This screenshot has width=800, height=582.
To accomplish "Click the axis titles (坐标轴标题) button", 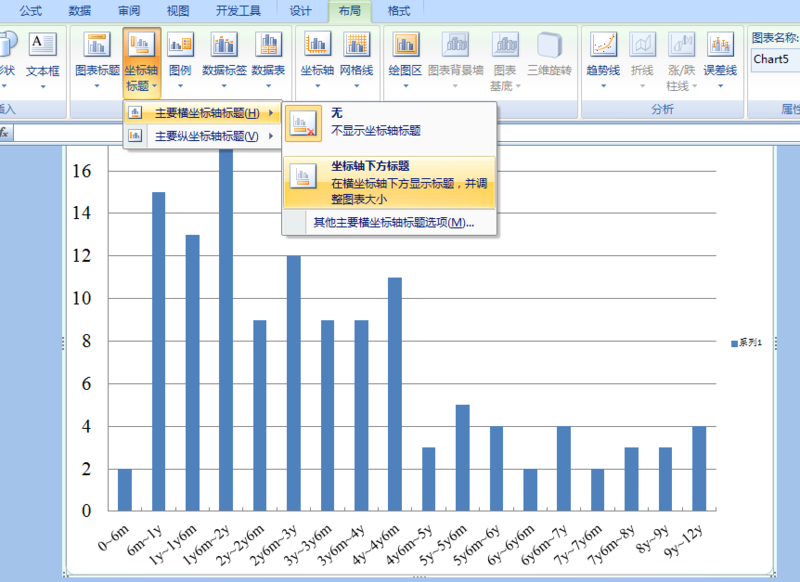I will (141, 63).
